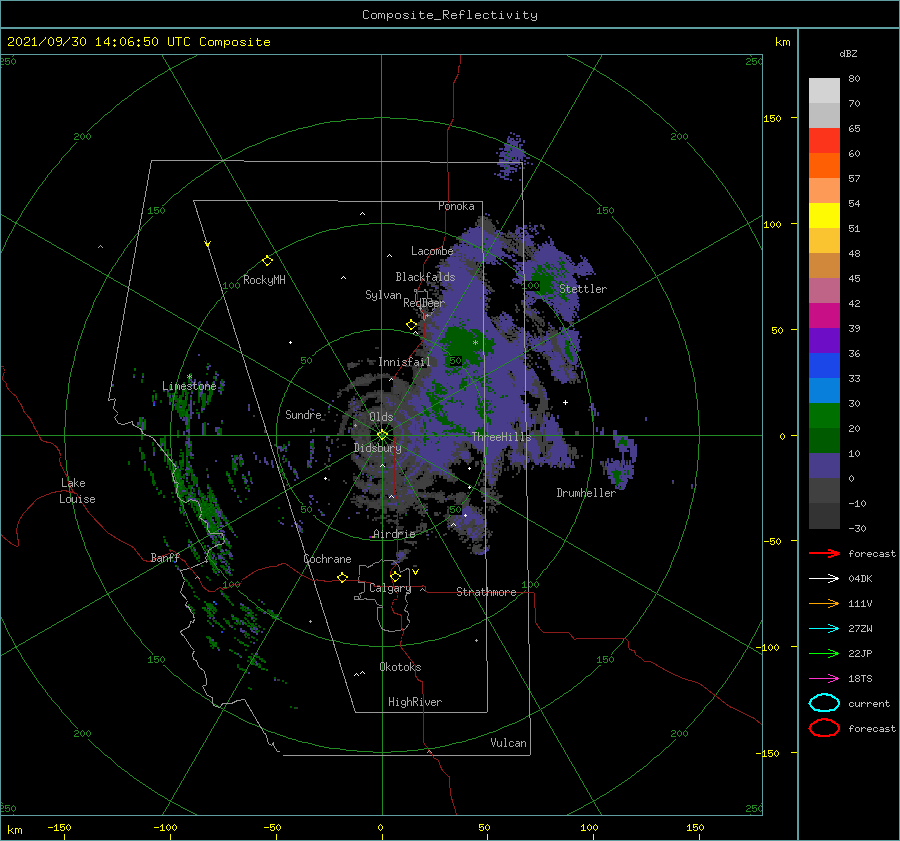Click the white 04DK arrow icon
The image size is (900, 841).
[x=824, y=579]
